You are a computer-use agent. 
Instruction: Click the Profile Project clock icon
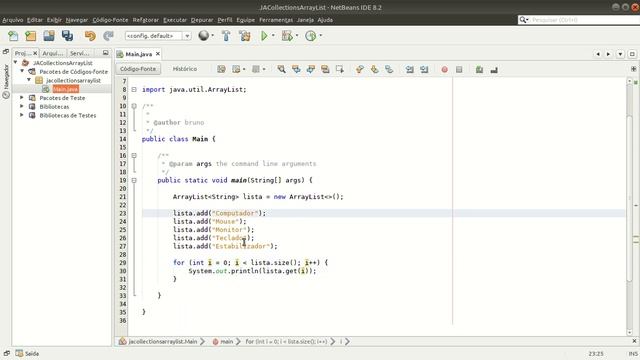point(311,36)
